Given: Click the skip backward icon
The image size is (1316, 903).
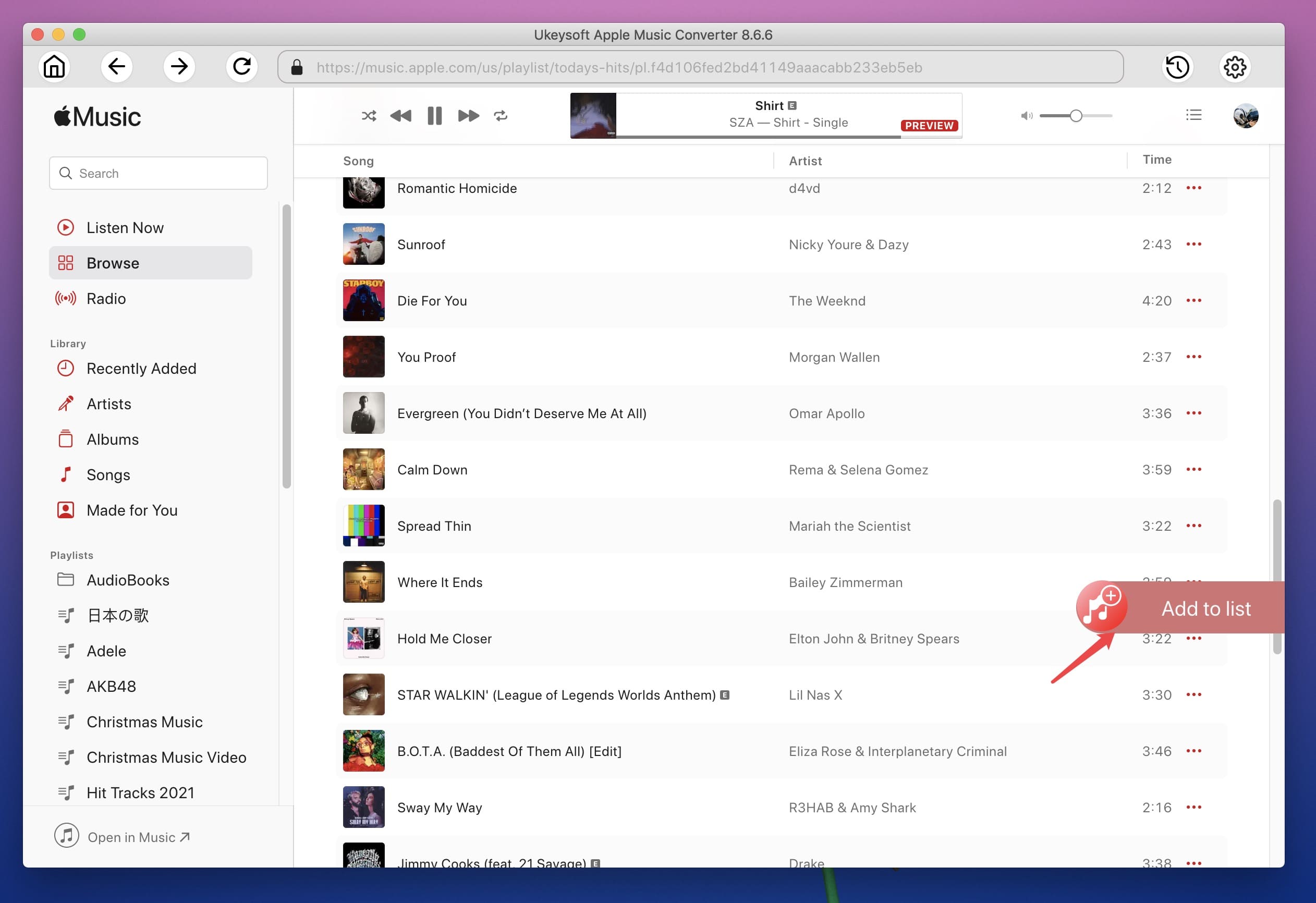Looking at the screenshot, I should tap(401, 115).
